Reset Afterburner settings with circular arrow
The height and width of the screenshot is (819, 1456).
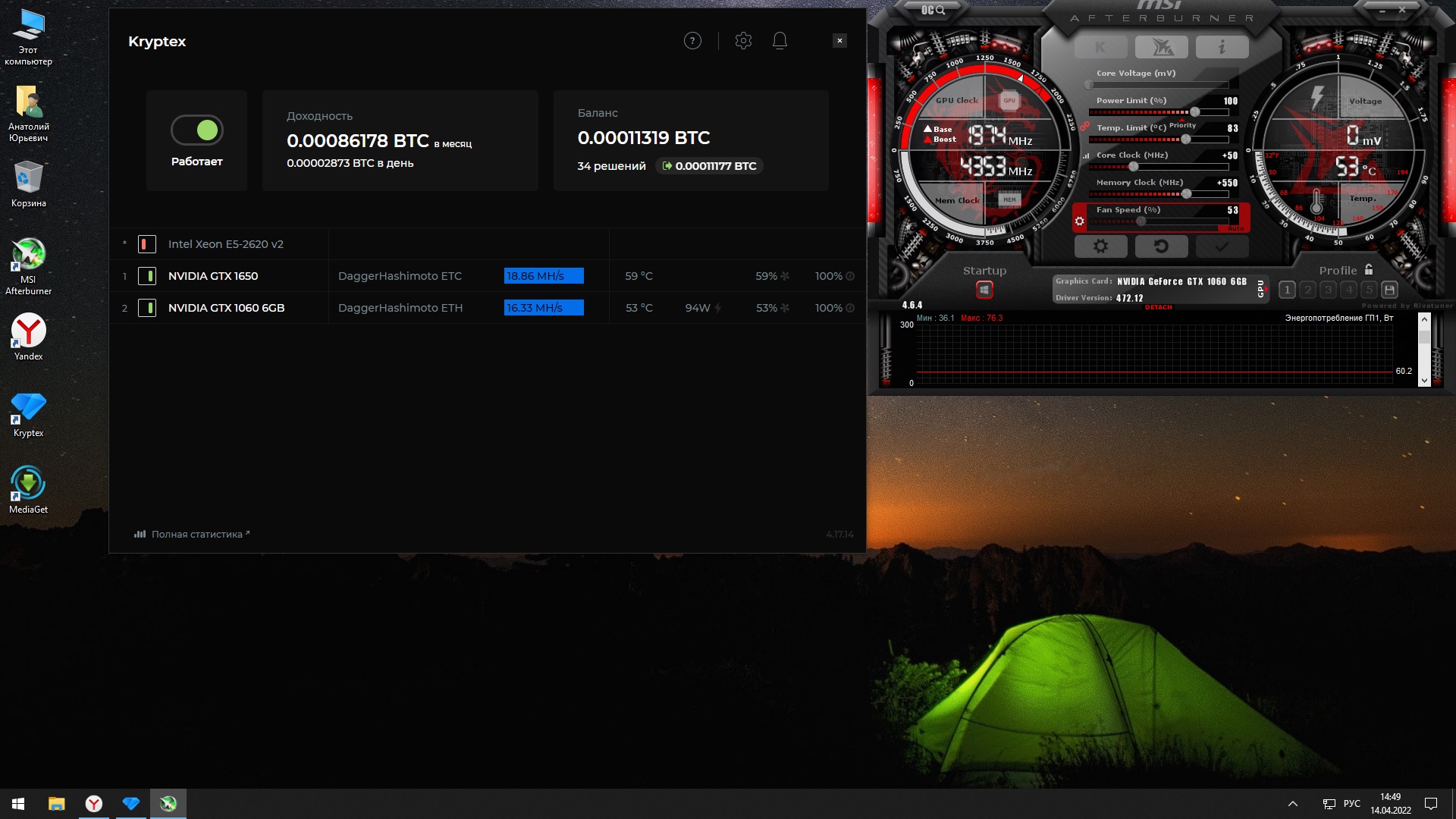click(x=1161, y=246)
